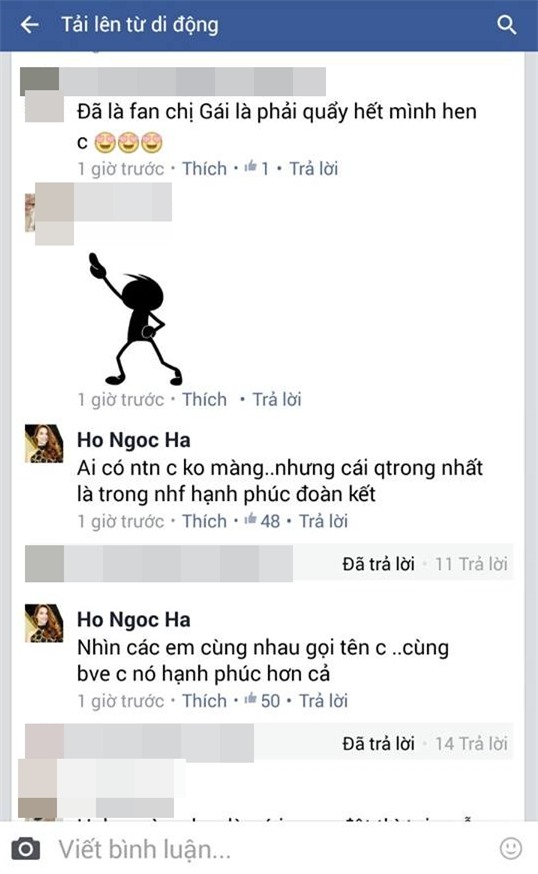
Task: View the thumbs-up count 48 likes
Action: pos(262,521)
